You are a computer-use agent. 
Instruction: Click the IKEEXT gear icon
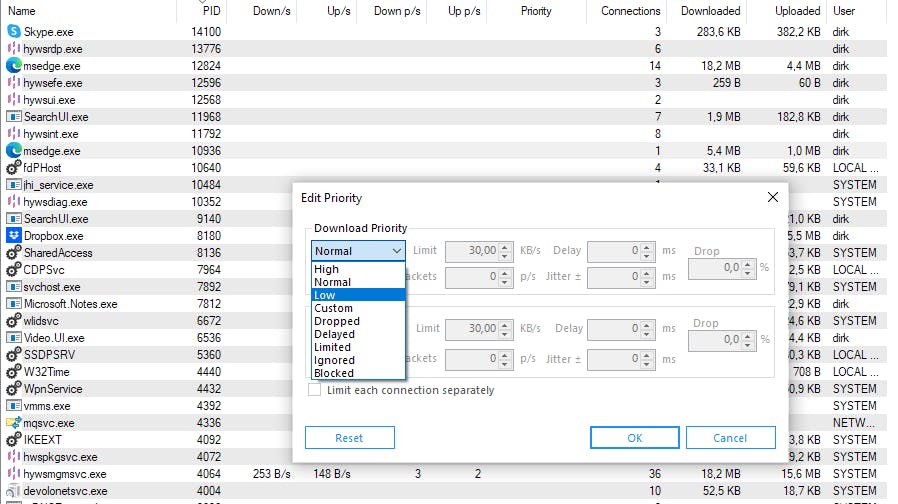pos(14,440)
